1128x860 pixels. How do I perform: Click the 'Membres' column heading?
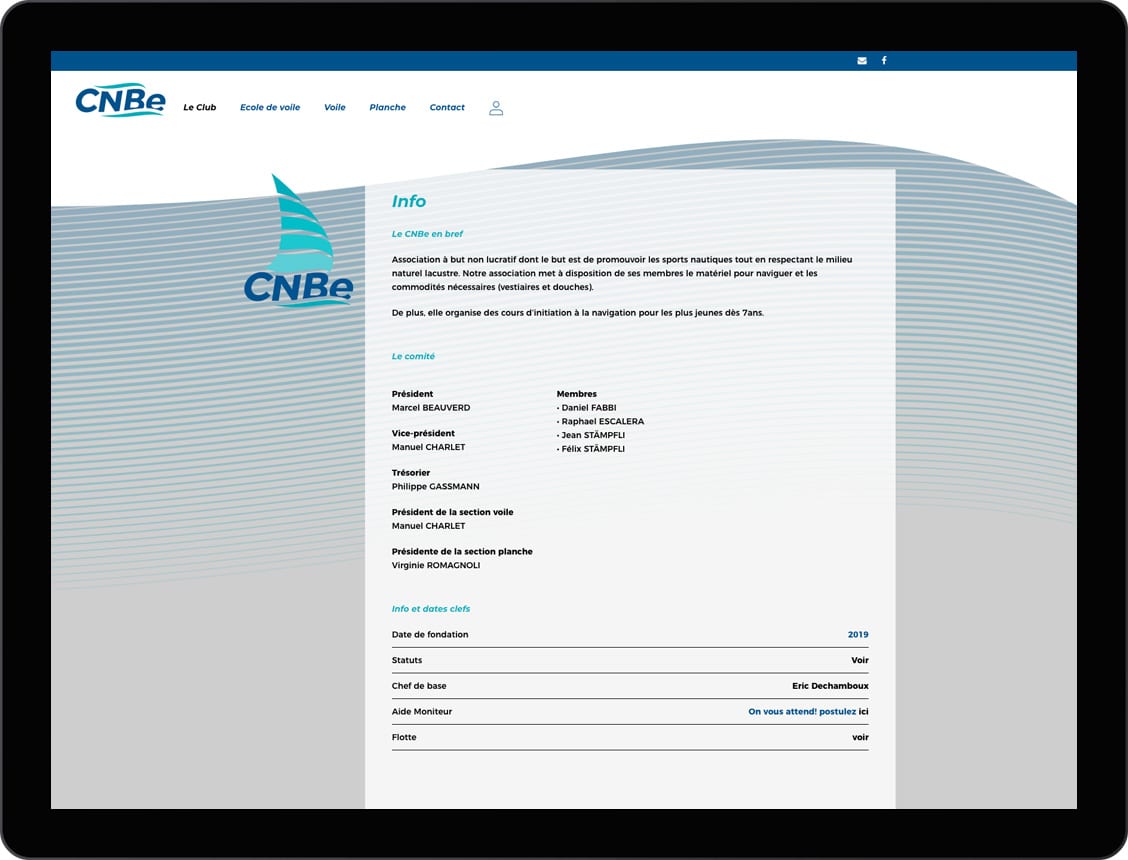pyautogui.click(x=576, y=394)
